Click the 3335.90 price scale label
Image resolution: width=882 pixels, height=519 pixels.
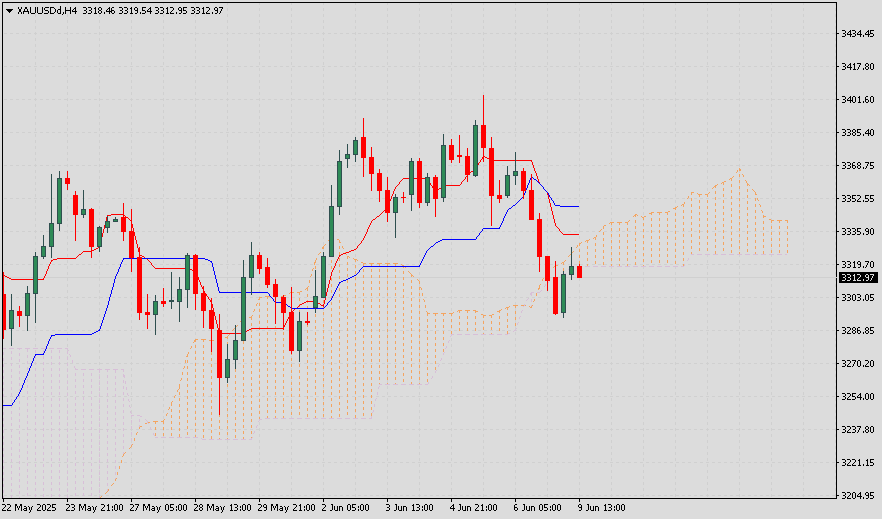click(x=857, y=232)
